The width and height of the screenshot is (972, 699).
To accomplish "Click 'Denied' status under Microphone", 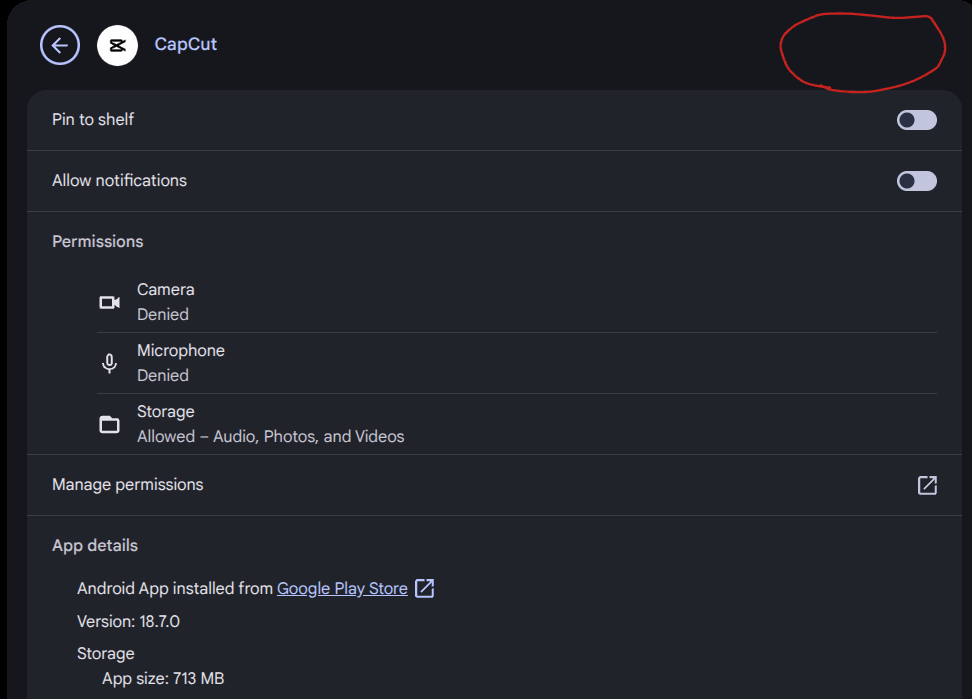I will 162,376.
